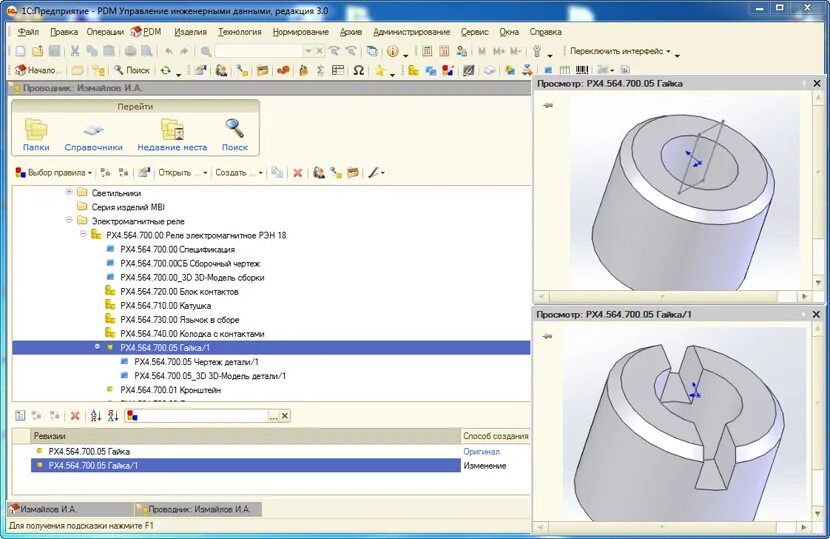Viewport: 830px width, 539px height.
Task: Open the Администрирование menu
Action: 411,32
